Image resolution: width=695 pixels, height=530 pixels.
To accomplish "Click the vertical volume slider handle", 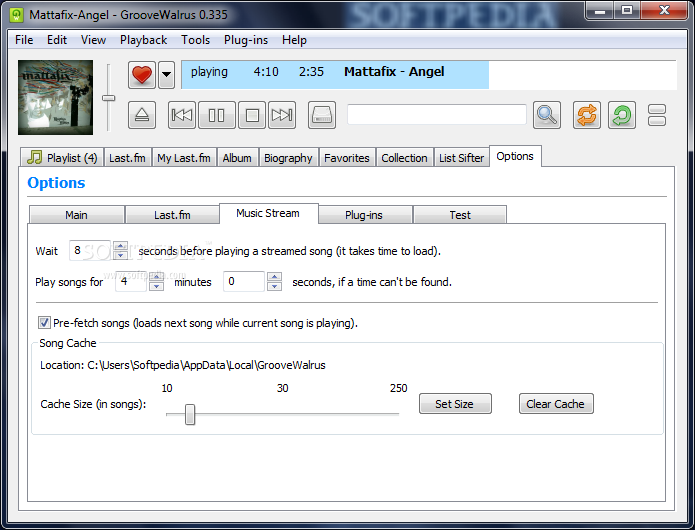I will click(109, 98).
